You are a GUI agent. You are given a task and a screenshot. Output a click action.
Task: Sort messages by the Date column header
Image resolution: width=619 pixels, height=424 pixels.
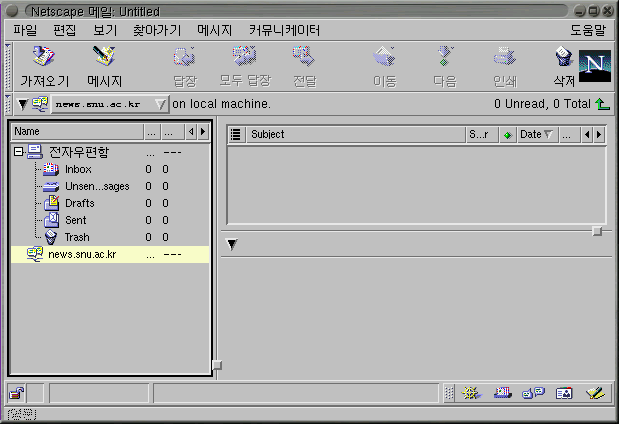click(x=536, y=134)
